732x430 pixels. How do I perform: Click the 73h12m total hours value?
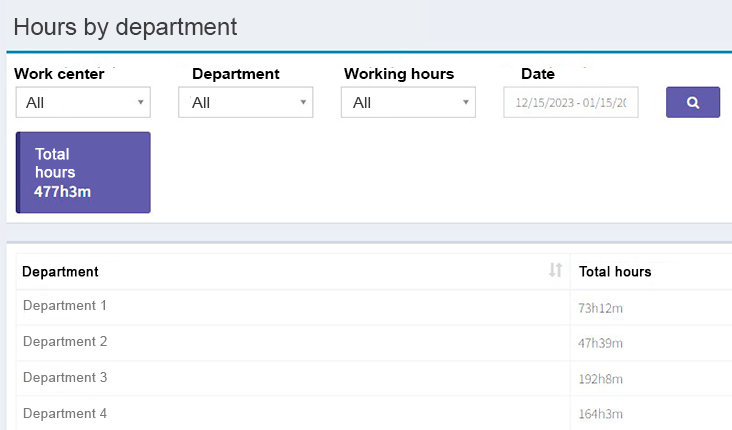600,308
